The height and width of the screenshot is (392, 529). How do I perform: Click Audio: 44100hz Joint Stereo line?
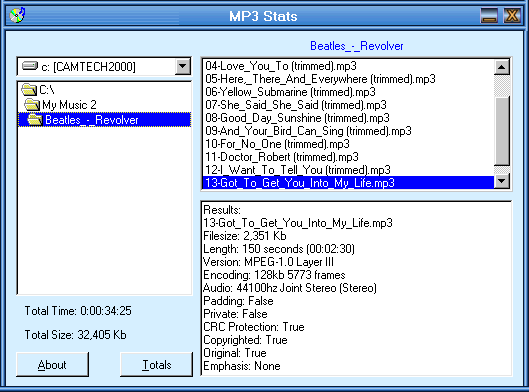289,288
